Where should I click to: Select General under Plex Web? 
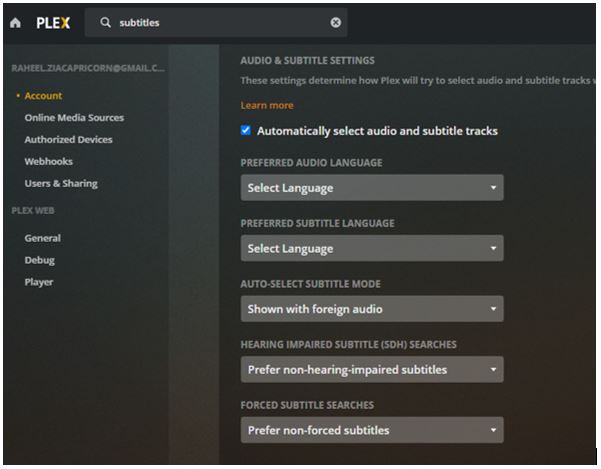click(x=43, y=238)
